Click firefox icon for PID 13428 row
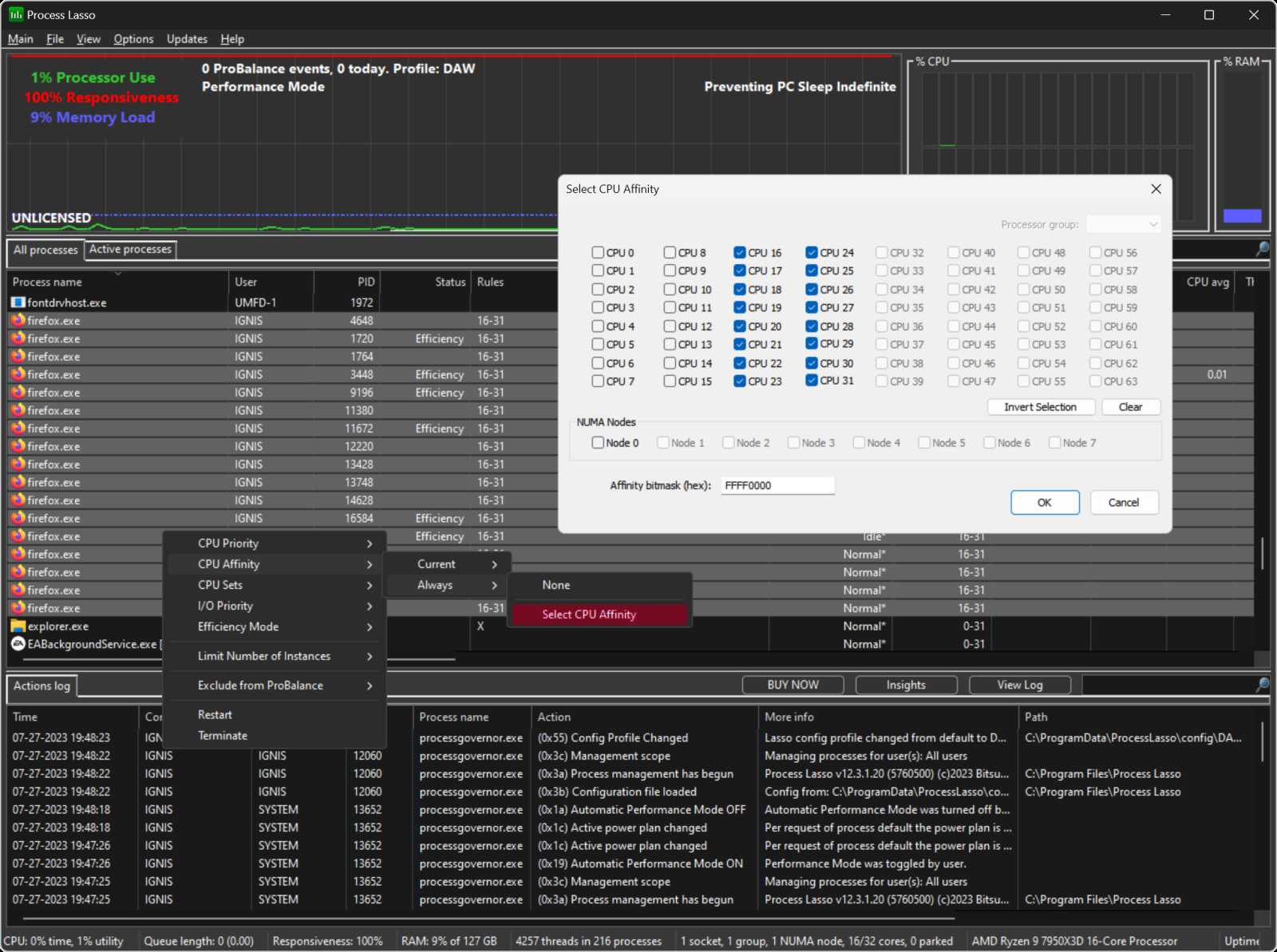 pyautogui.click(x=18, y=464)
